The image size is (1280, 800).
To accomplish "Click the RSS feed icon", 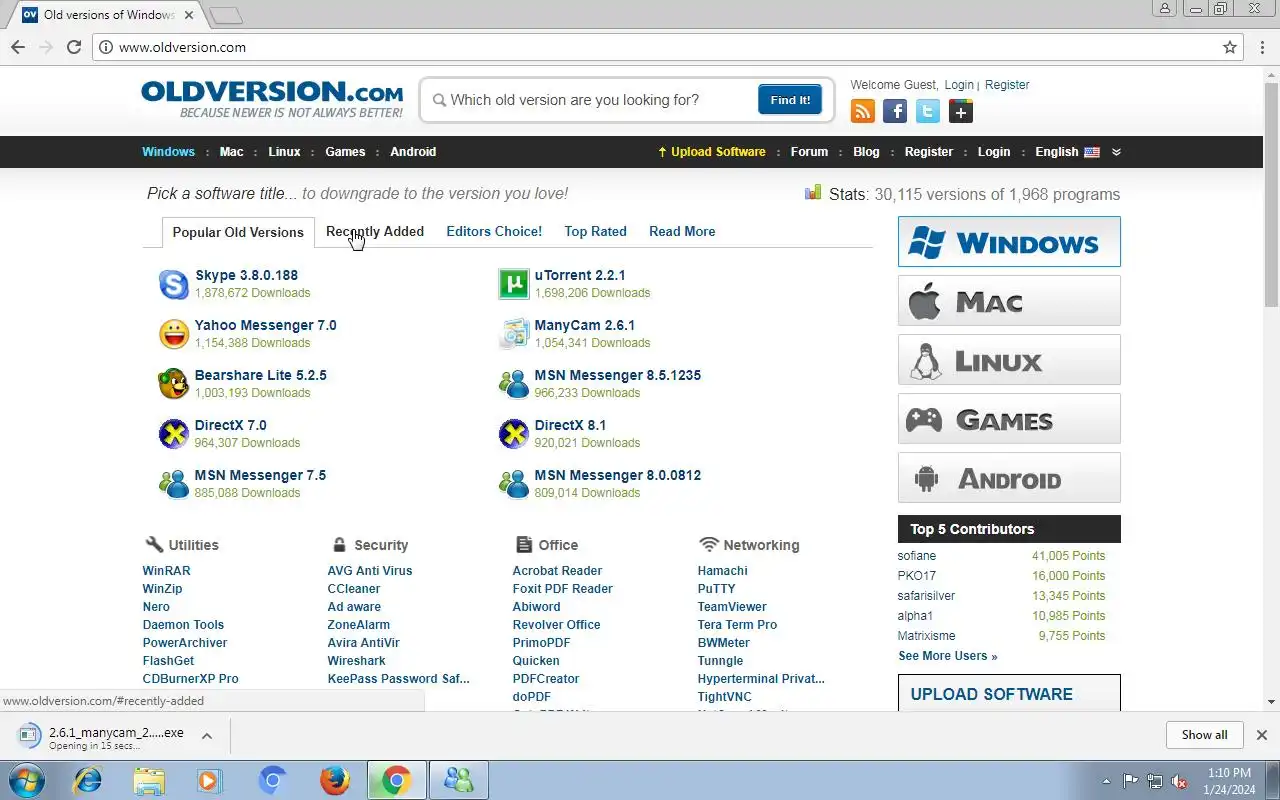I will 863,111.
